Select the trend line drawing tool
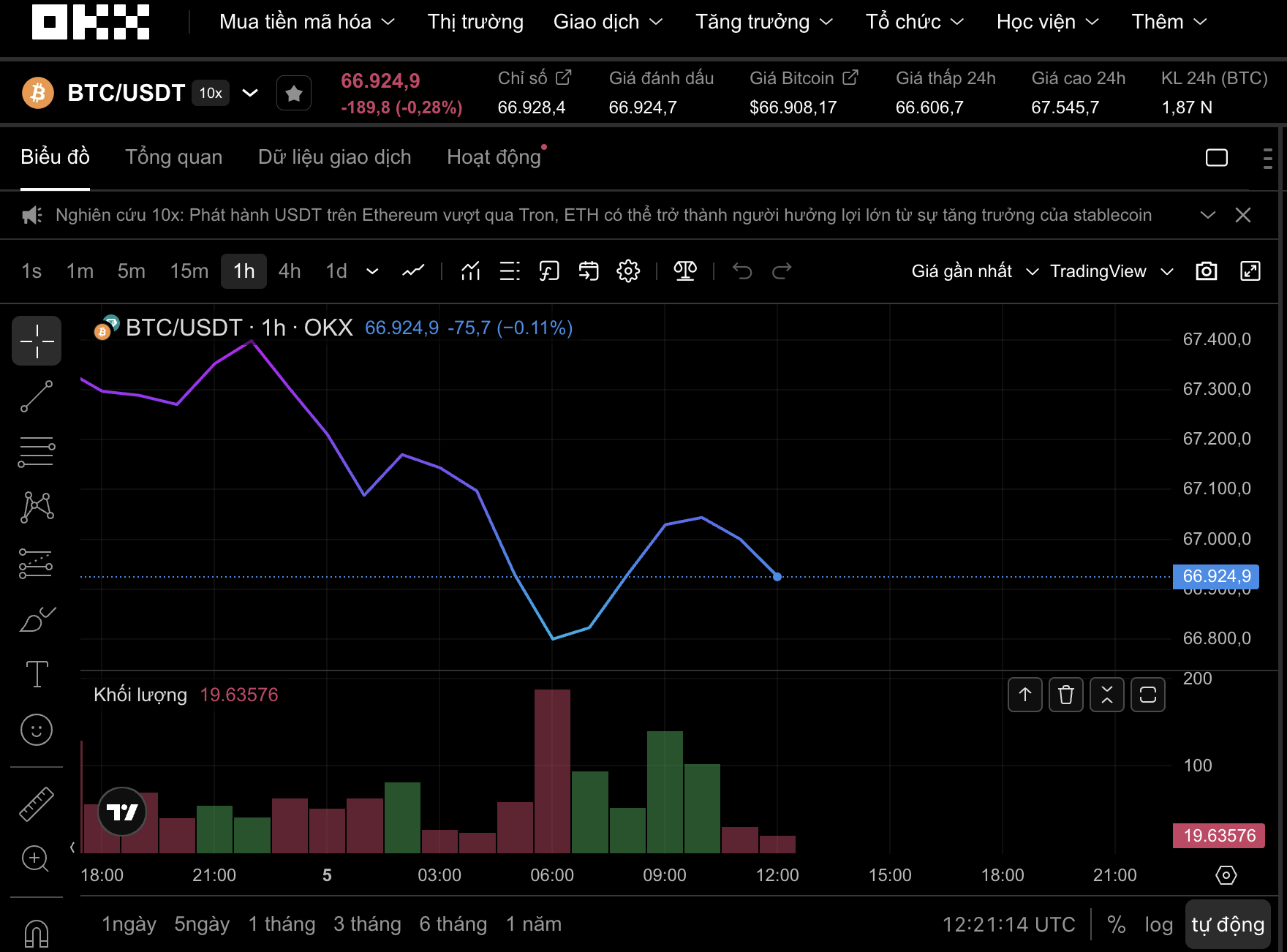 pyautogui.click(x=36, y=396)
